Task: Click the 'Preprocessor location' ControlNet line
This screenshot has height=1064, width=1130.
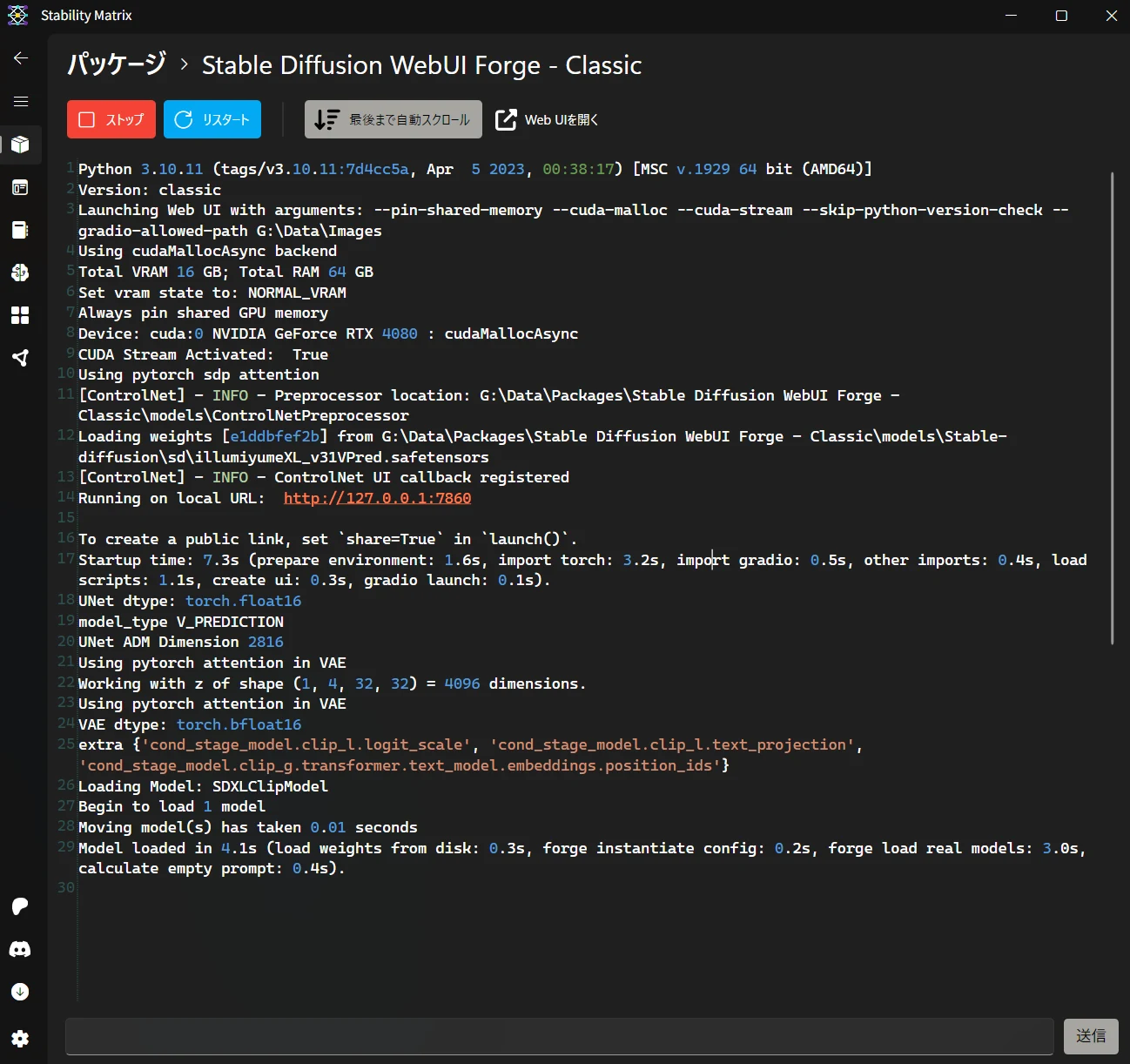Action: 489,406
